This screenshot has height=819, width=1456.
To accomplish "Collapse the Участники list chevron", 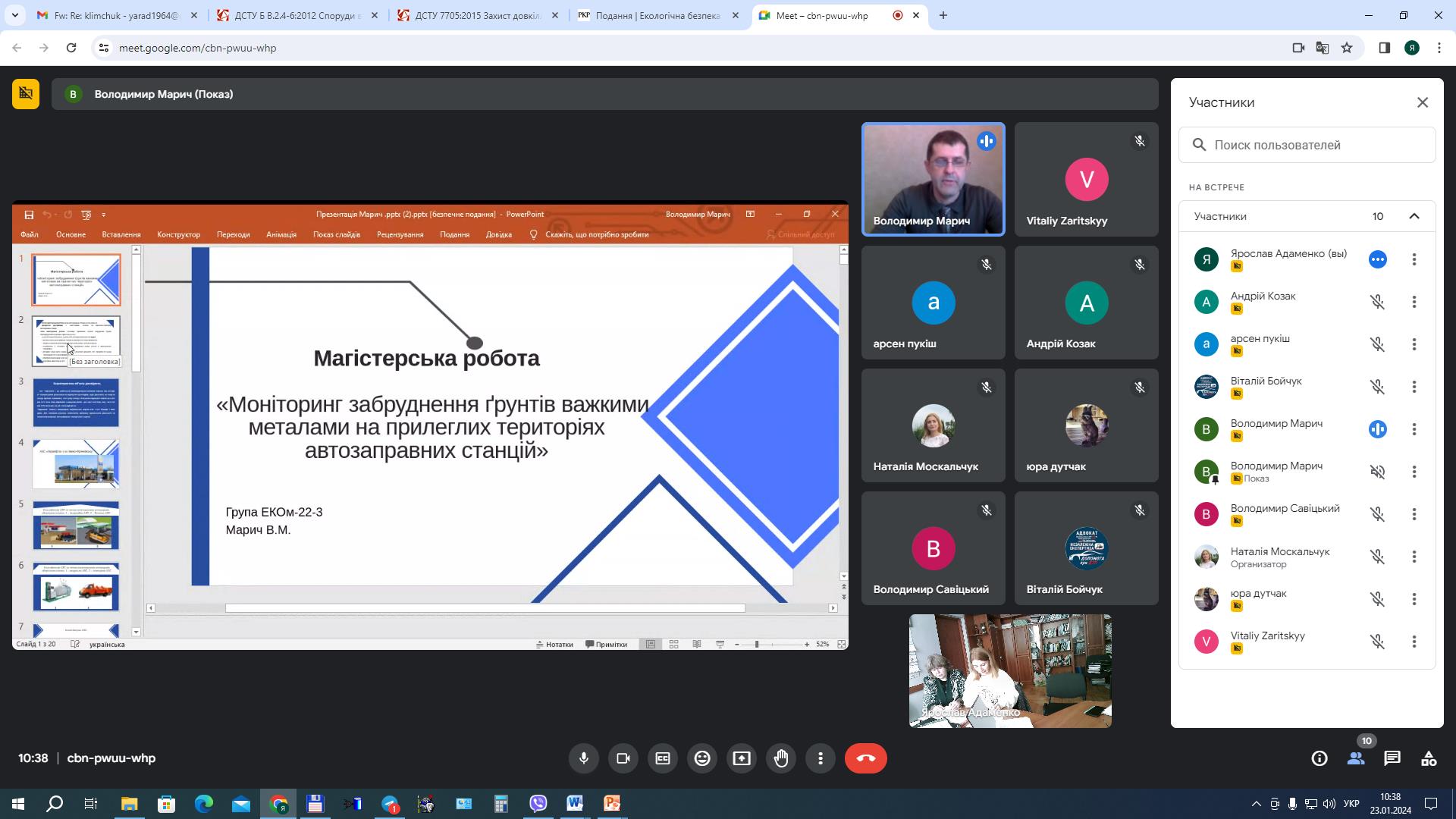I will point(1414,216).
